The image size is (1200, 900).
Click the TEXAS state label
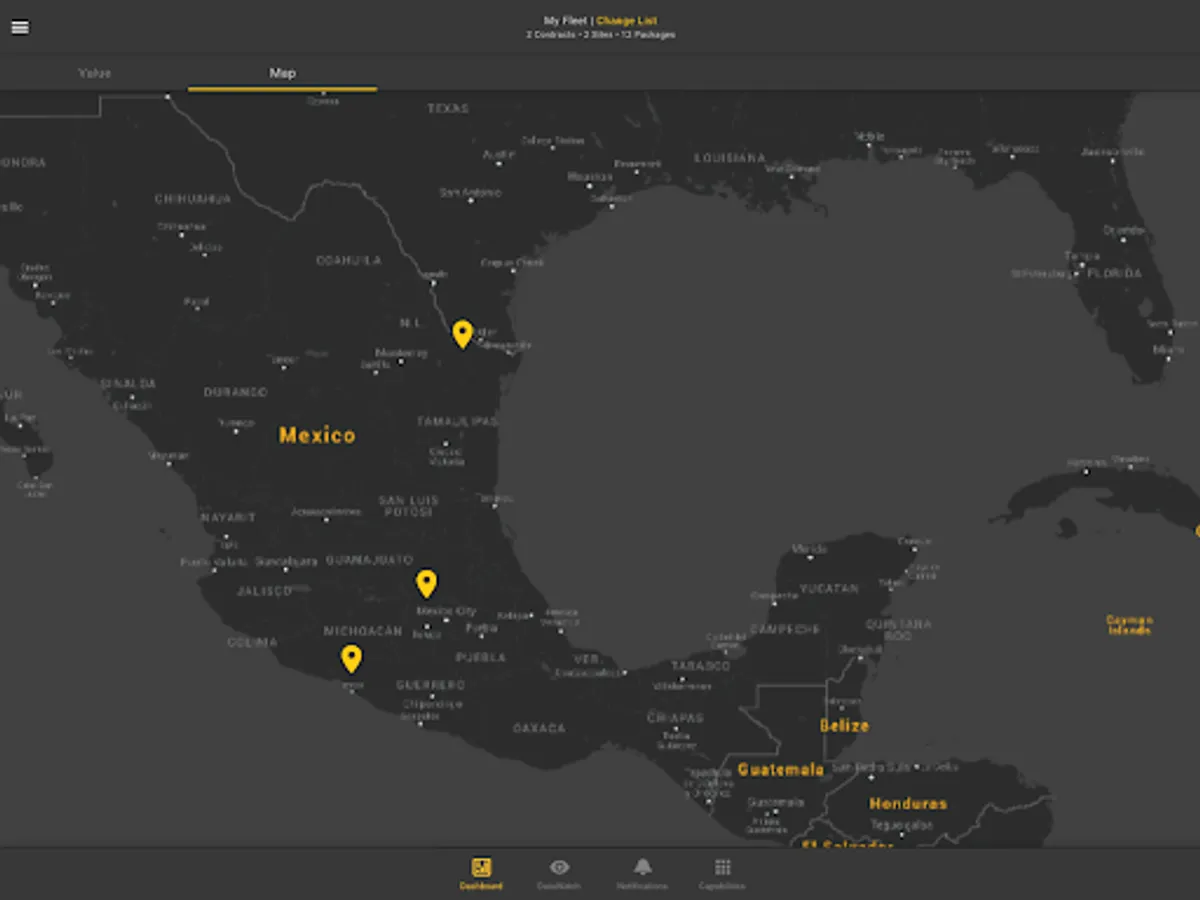[448, 108]
